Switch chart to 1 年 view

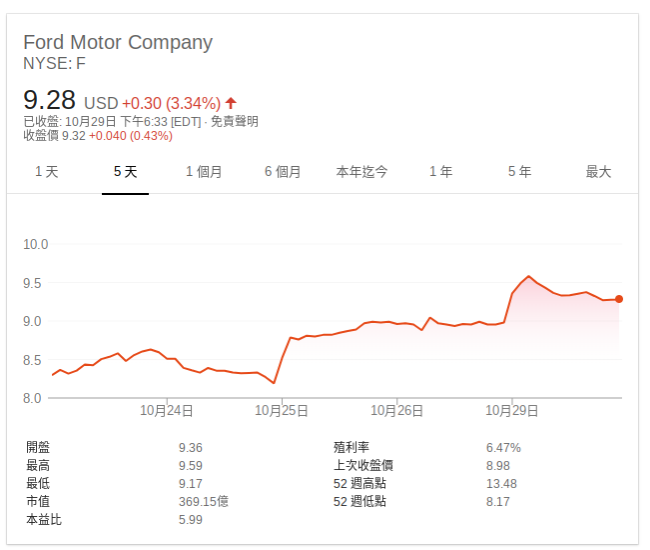(441, 172)
